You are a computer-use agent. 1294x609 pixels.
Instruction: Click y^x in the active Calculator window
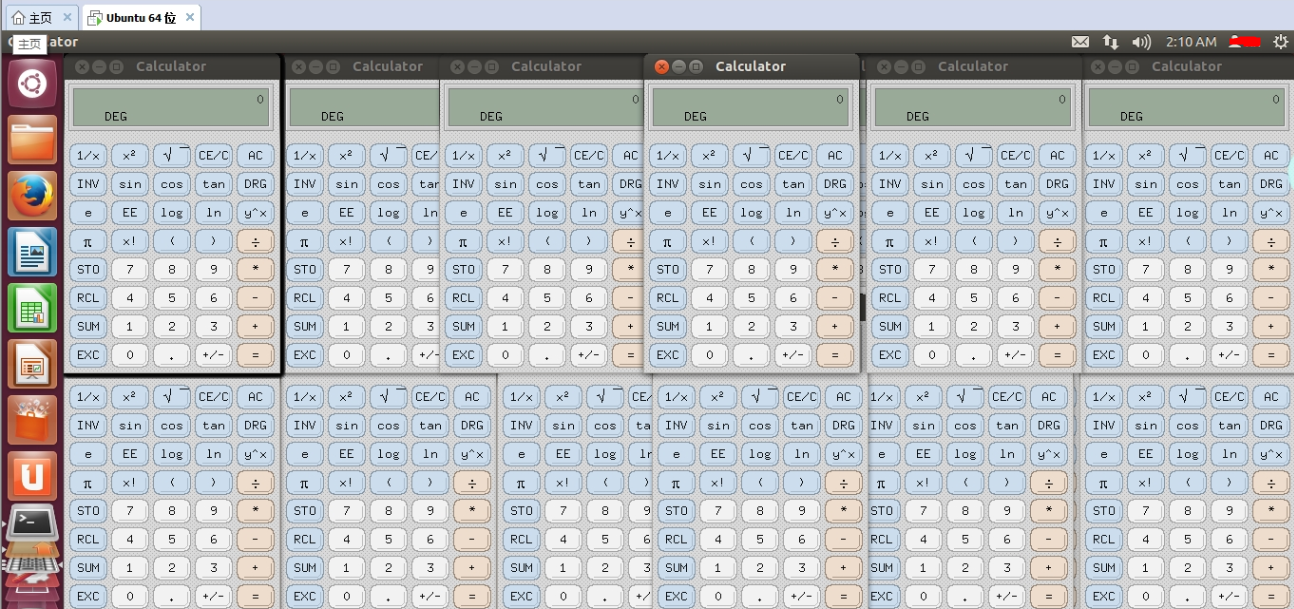[x=835, y=212]
